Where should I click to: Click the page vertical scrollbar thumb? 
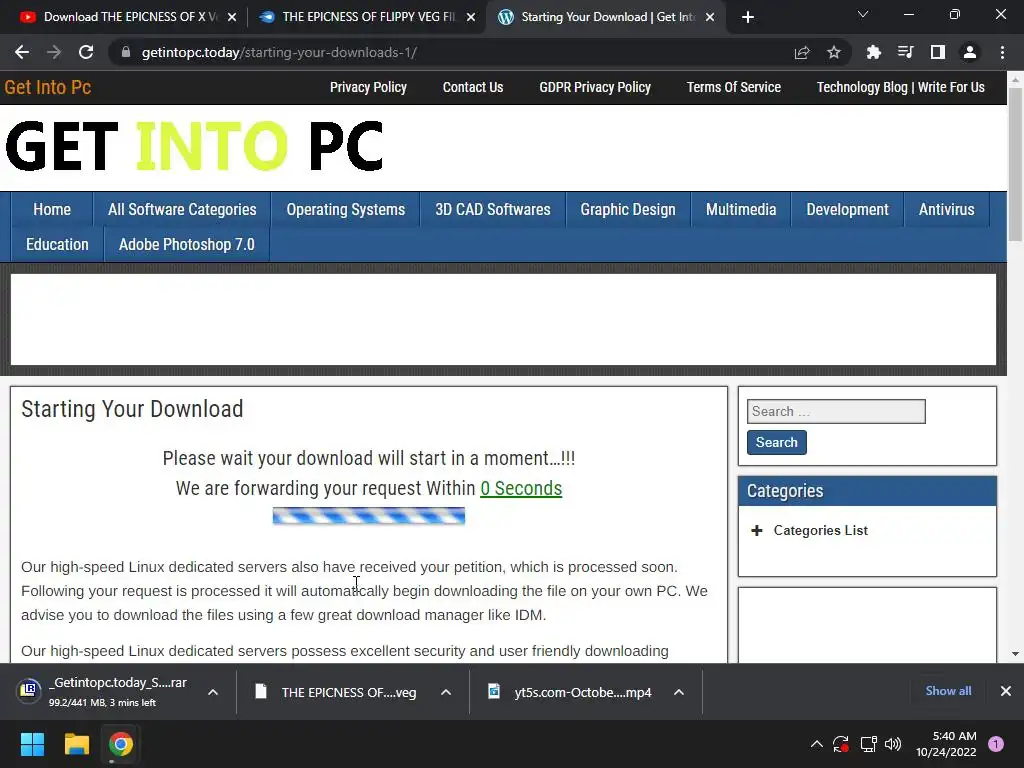tap(1015, 163)
